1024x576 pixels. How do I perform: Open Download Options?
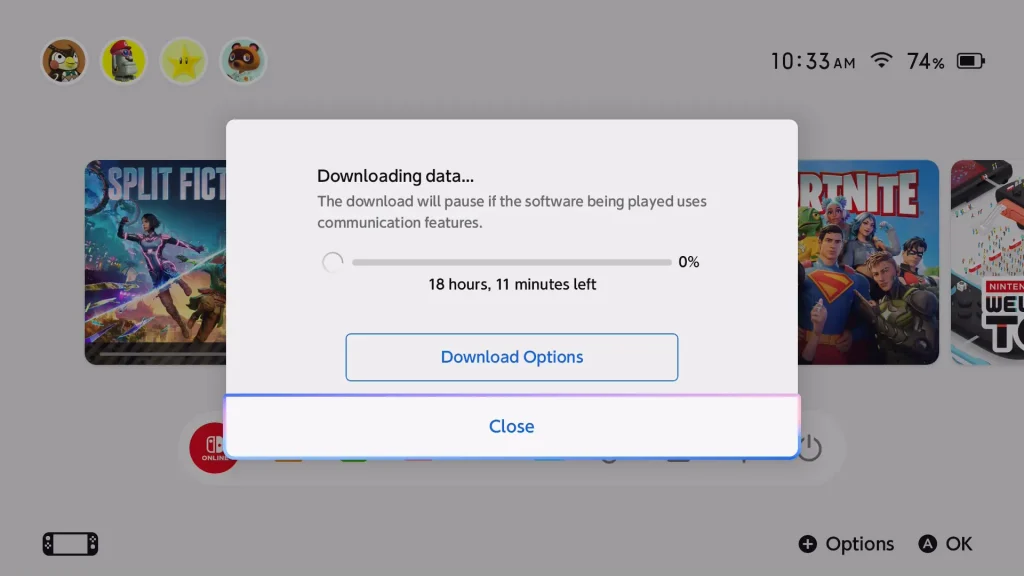[511, 357]
